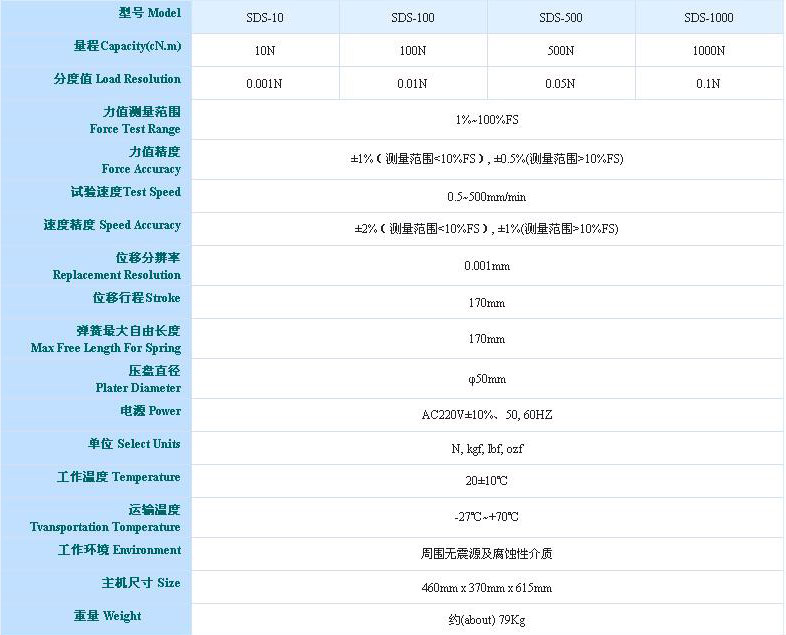Screen dimensions: 786x635
Task: Select the 0.5~500mm/min test speed value
Action: click(487, 197)
